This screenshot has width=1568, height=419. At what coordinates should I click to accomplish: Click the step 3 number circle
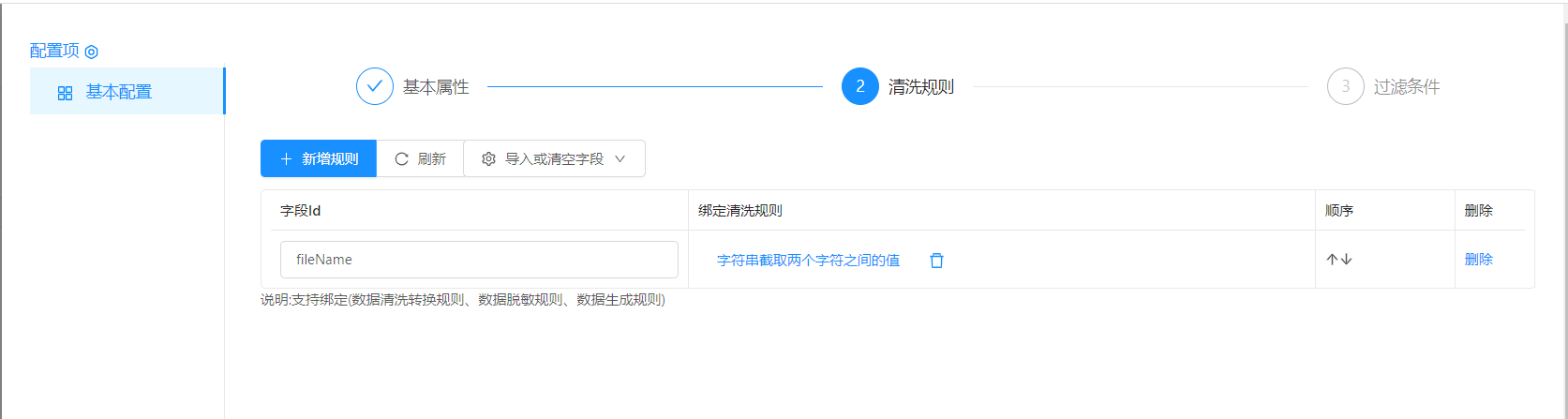tap(1345, 86)
